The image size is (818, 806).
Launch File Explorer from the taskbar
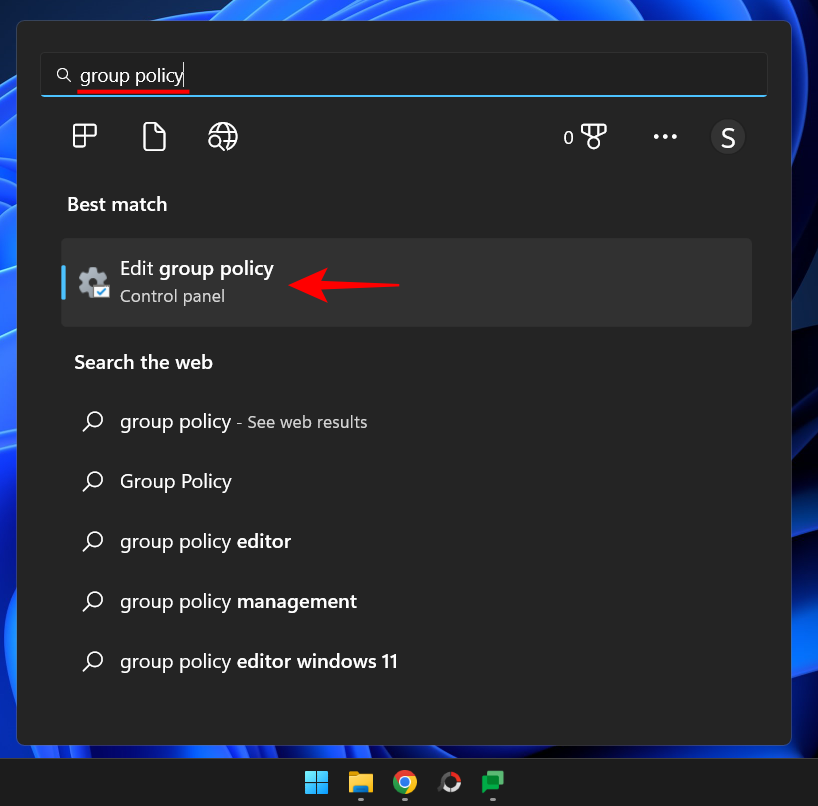coord(361,783)
